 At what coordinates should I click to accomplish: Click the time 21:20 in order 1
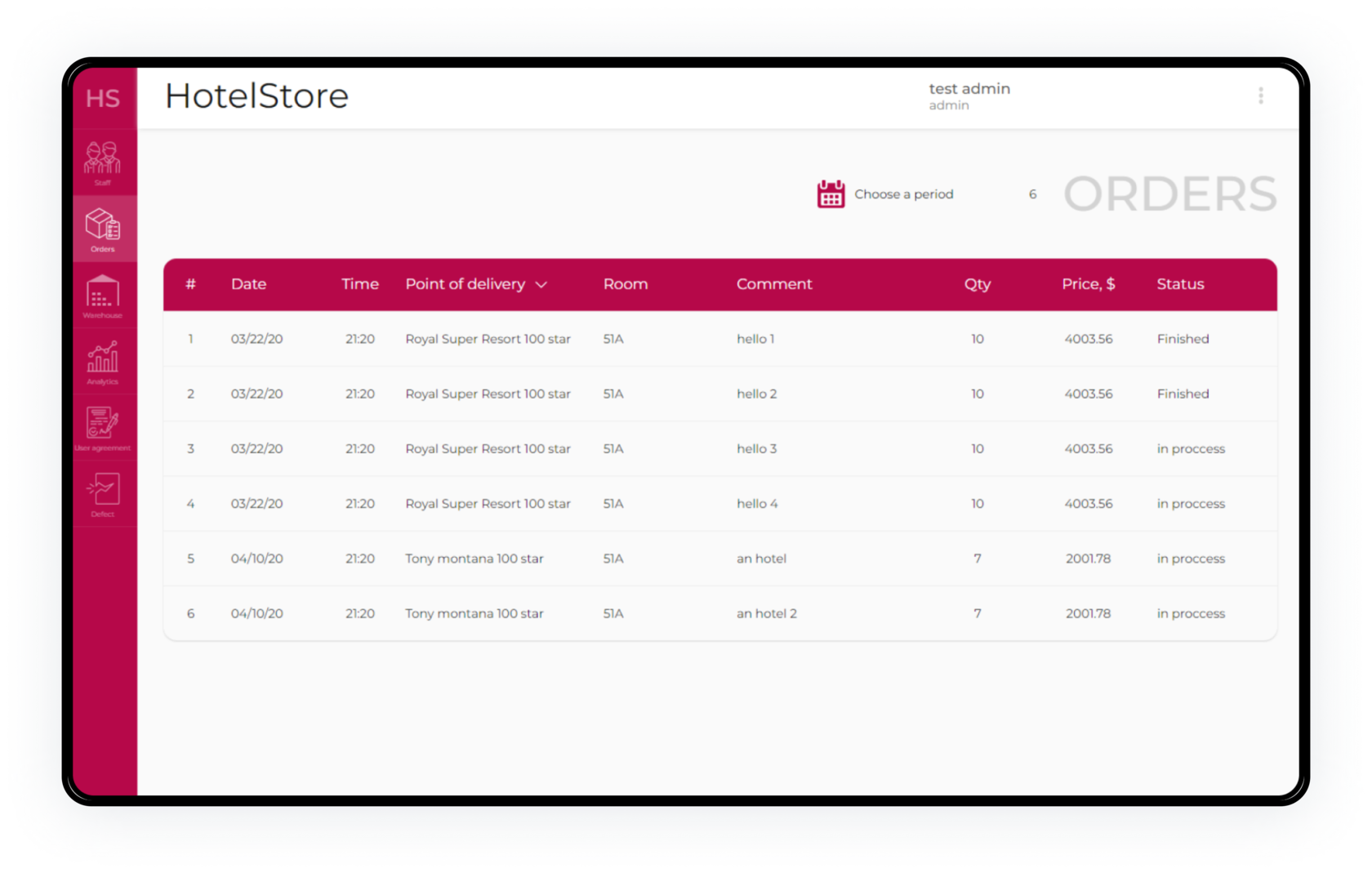tap(360, 339)
